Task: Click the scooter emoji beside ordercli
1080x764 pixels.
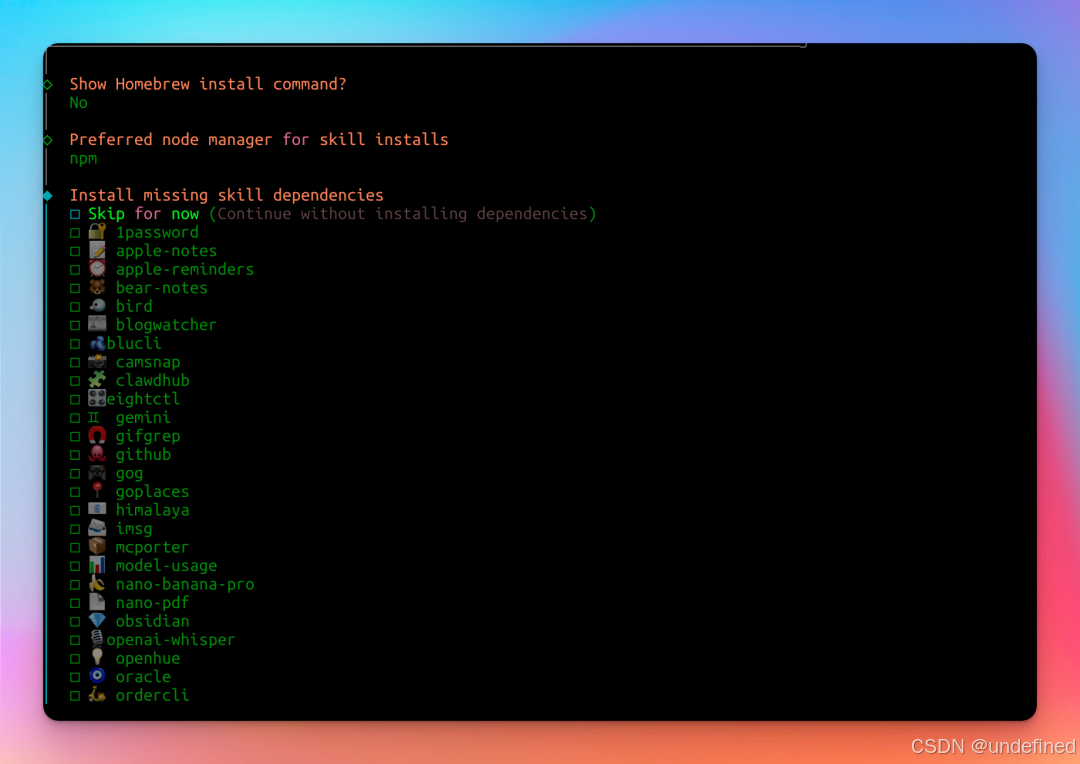Action: [97, 695]
